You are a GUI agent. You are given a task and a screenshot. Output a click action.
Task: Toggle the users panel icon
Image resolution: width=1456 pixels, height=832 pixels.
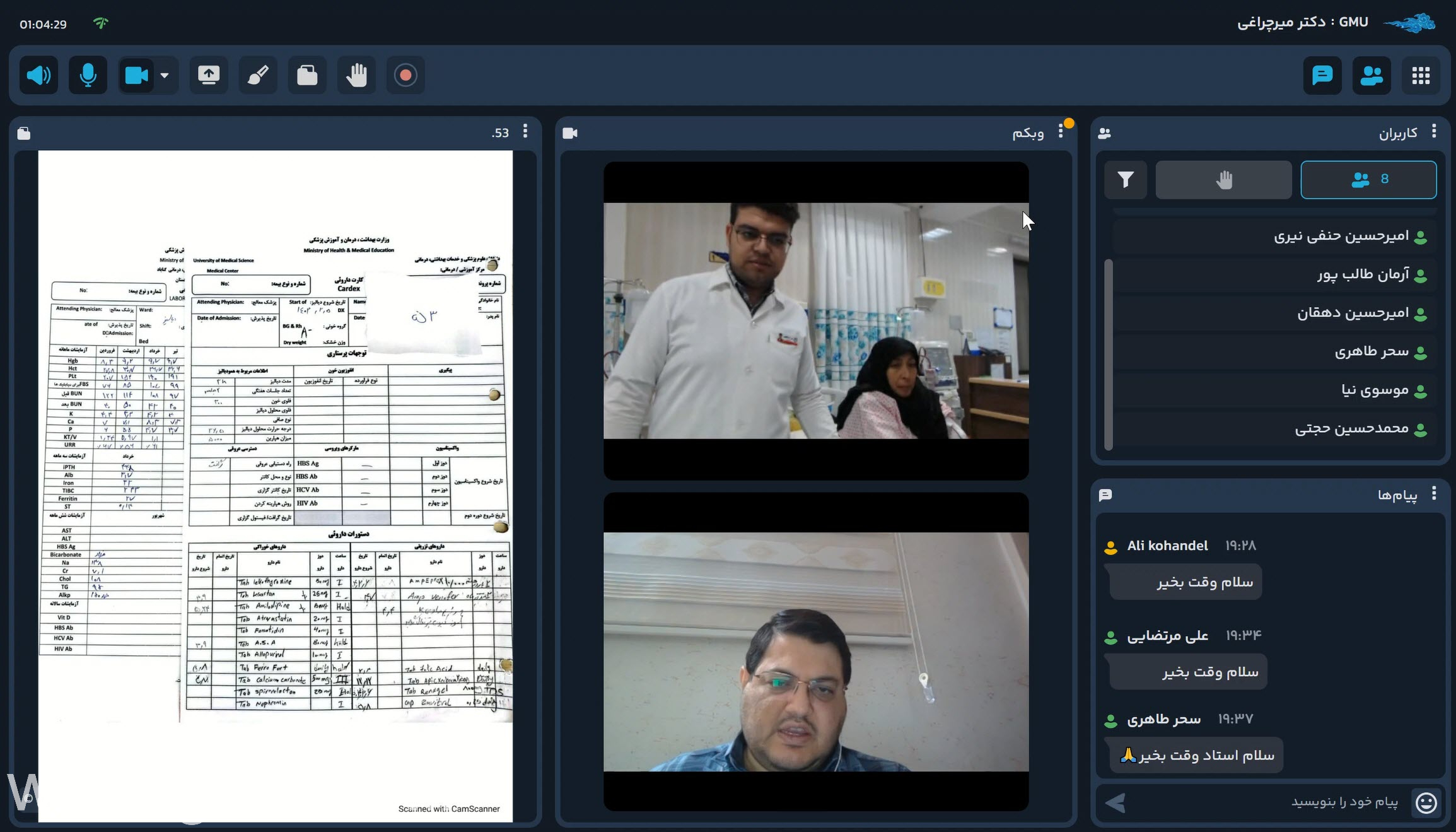point(1371,76)
